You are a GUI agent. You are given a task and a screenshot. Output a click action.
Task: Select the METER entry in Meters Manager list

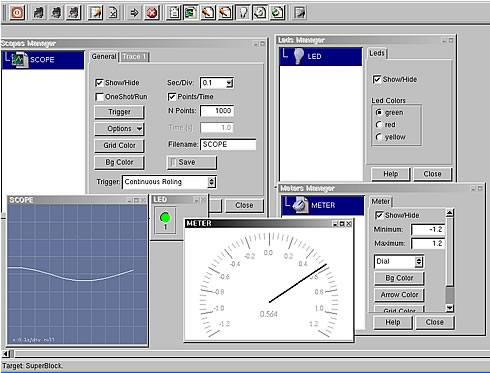323,205
